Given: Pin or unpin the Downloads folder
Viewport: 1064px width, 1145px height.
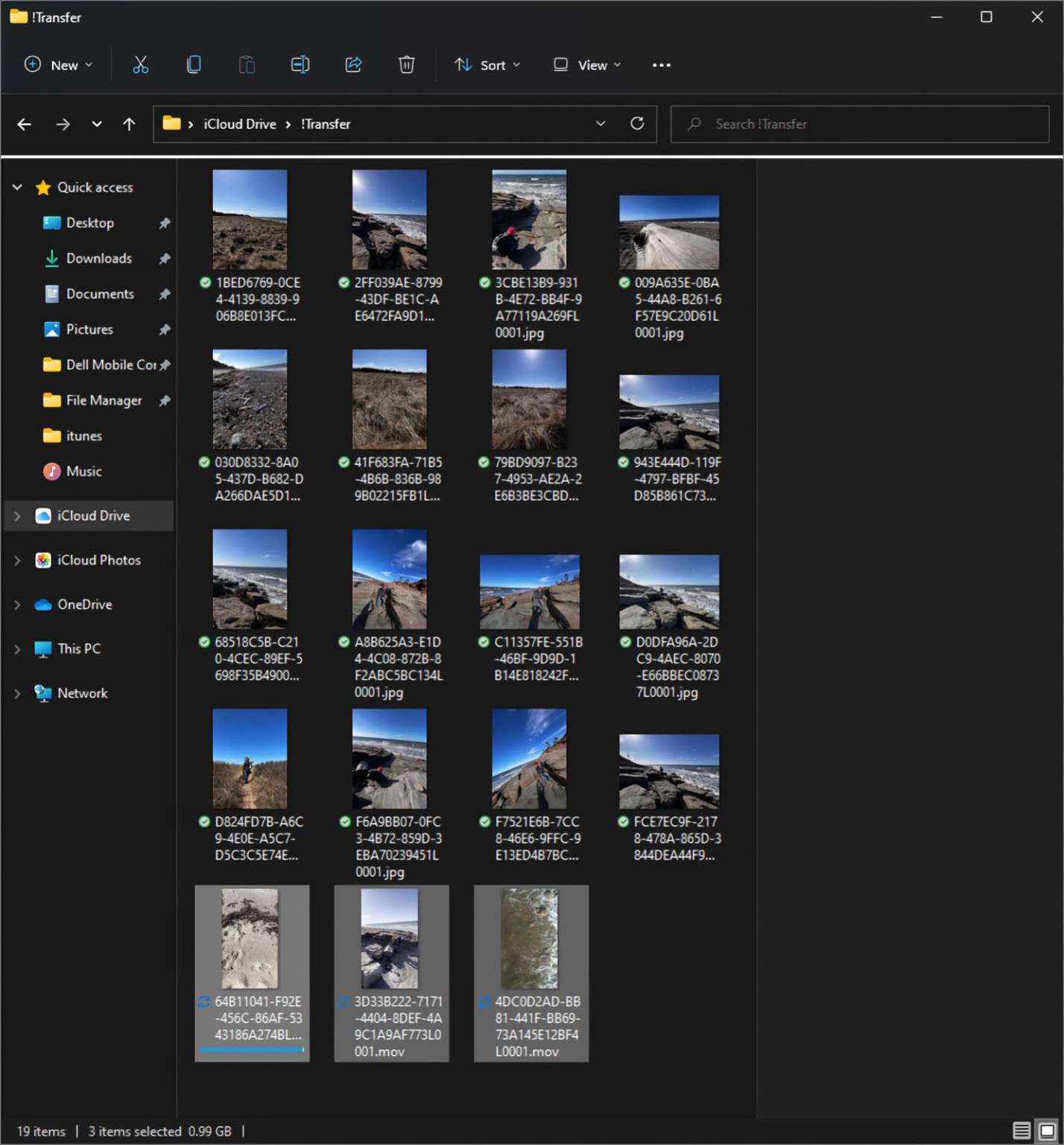Looking at the screenshot, I should 164,258.
